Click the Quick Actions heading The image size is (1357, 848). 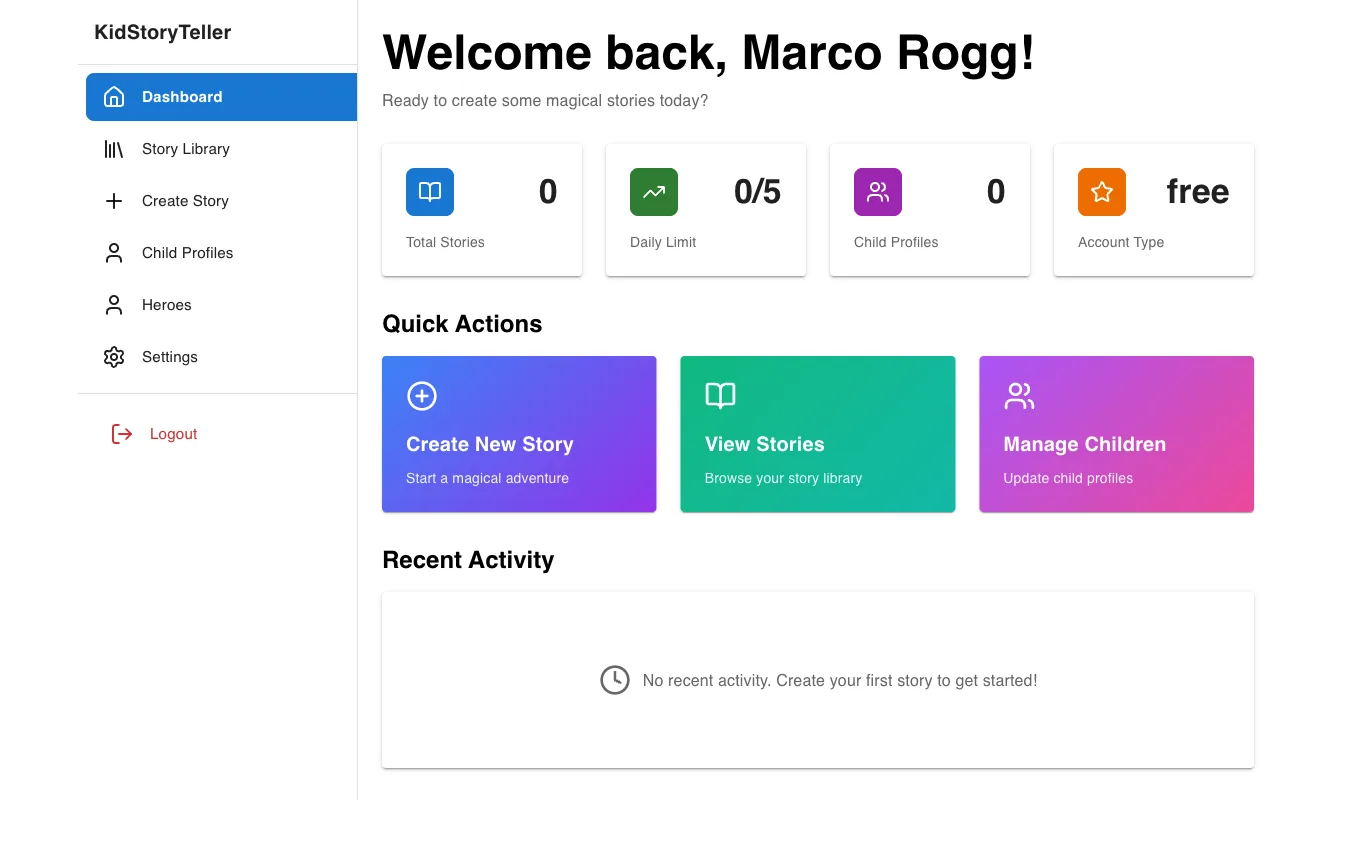(462, 324)
